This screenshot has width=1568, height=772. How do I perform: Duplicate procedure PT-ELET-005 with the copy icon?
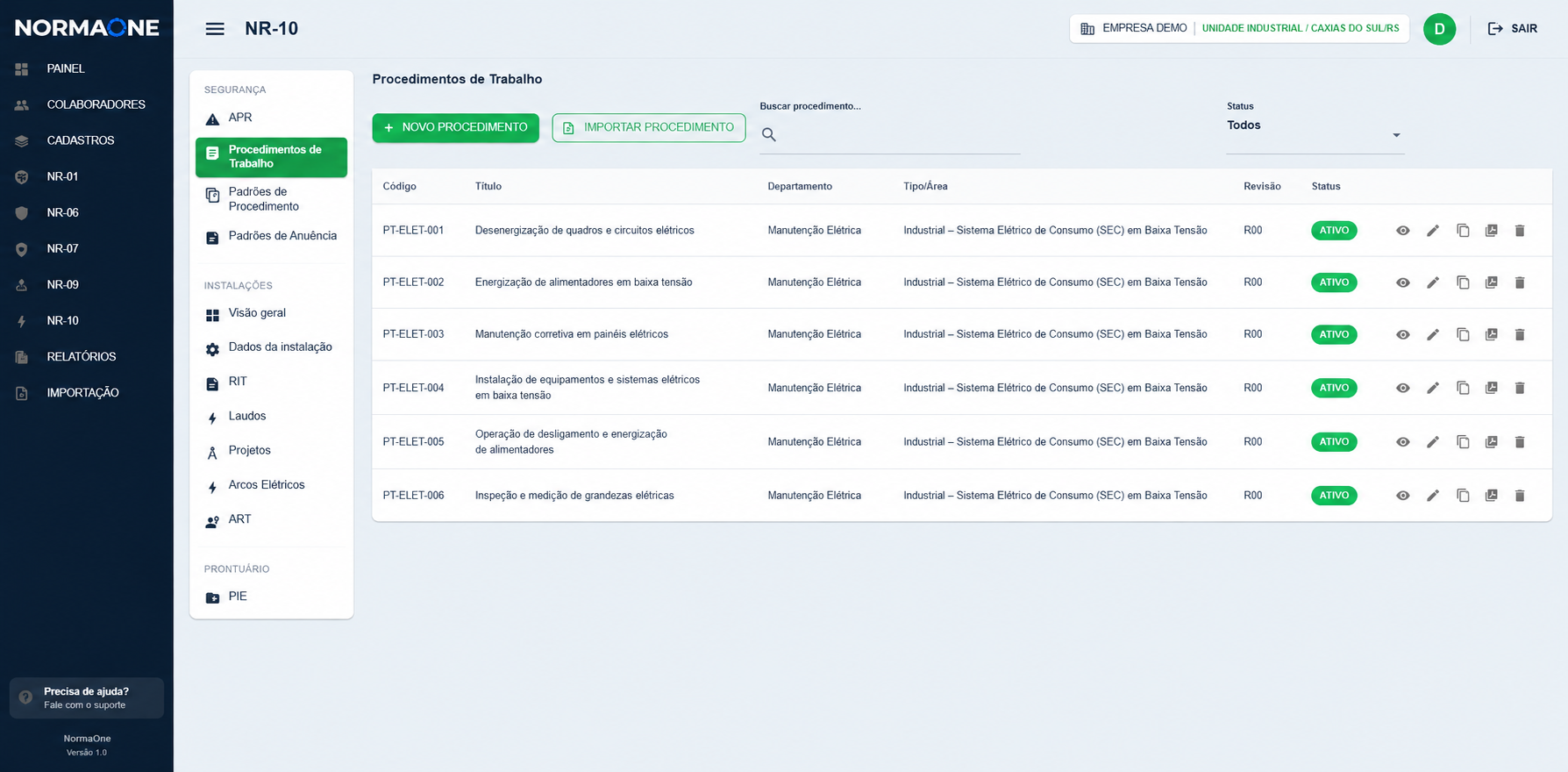click(x=1463, y=442)
